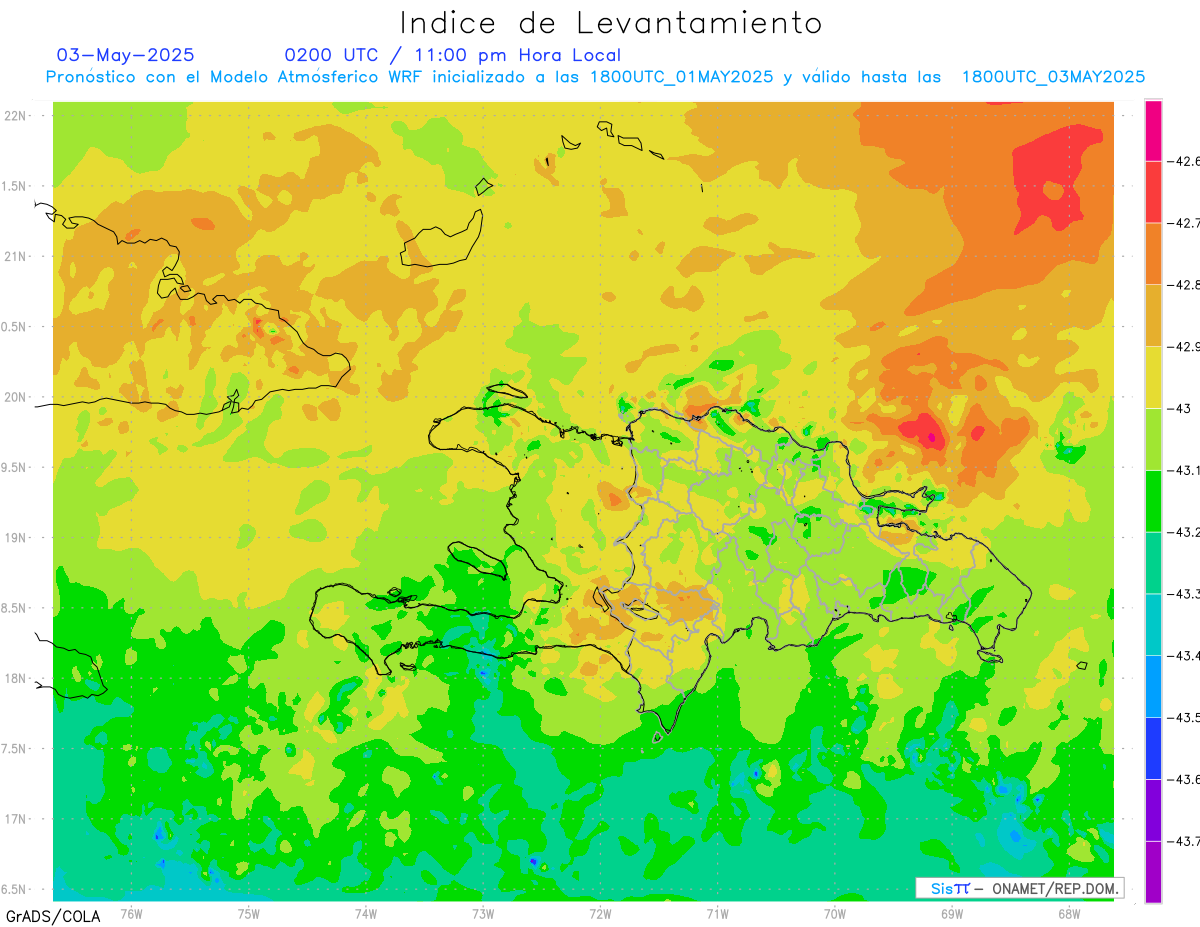Click the magenta swatch atop the color legend
This screenshot has height=927, width=1200.
click(x=1153, y=130)
